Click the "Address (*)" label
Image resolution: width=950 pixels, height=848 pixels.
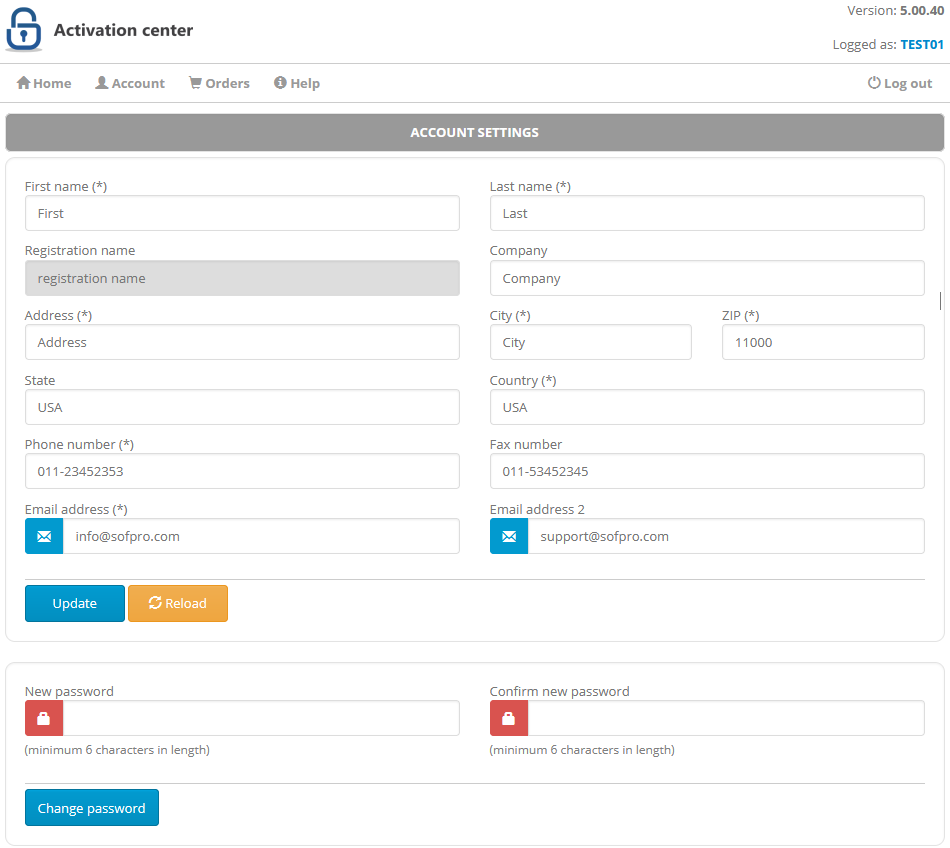pos(58,316)
